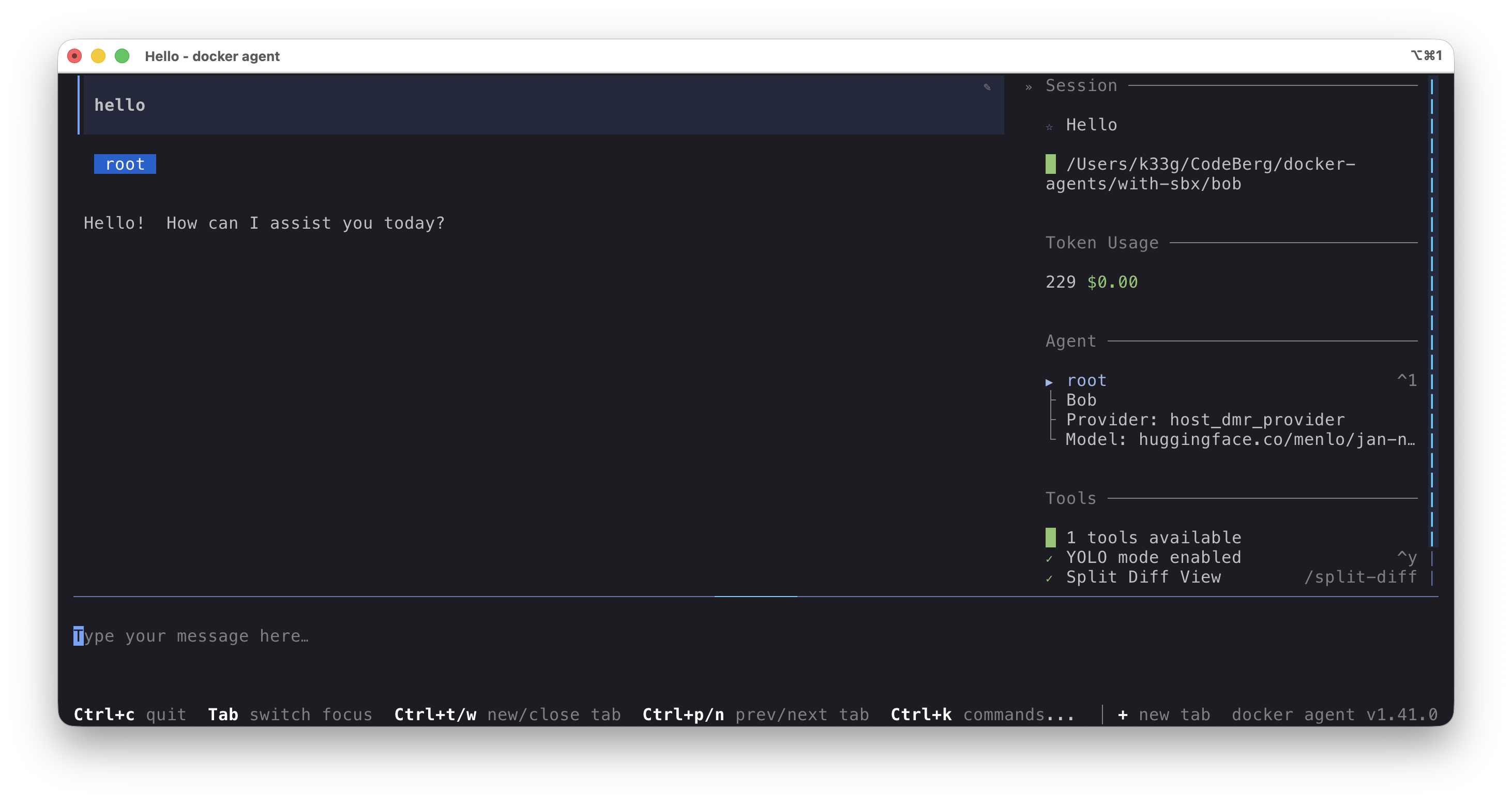The width and height of the screenshot is (1512, 803).
Task: Click Ctrl+p/n prev/next tab hint
Action: tap(755, 715)
